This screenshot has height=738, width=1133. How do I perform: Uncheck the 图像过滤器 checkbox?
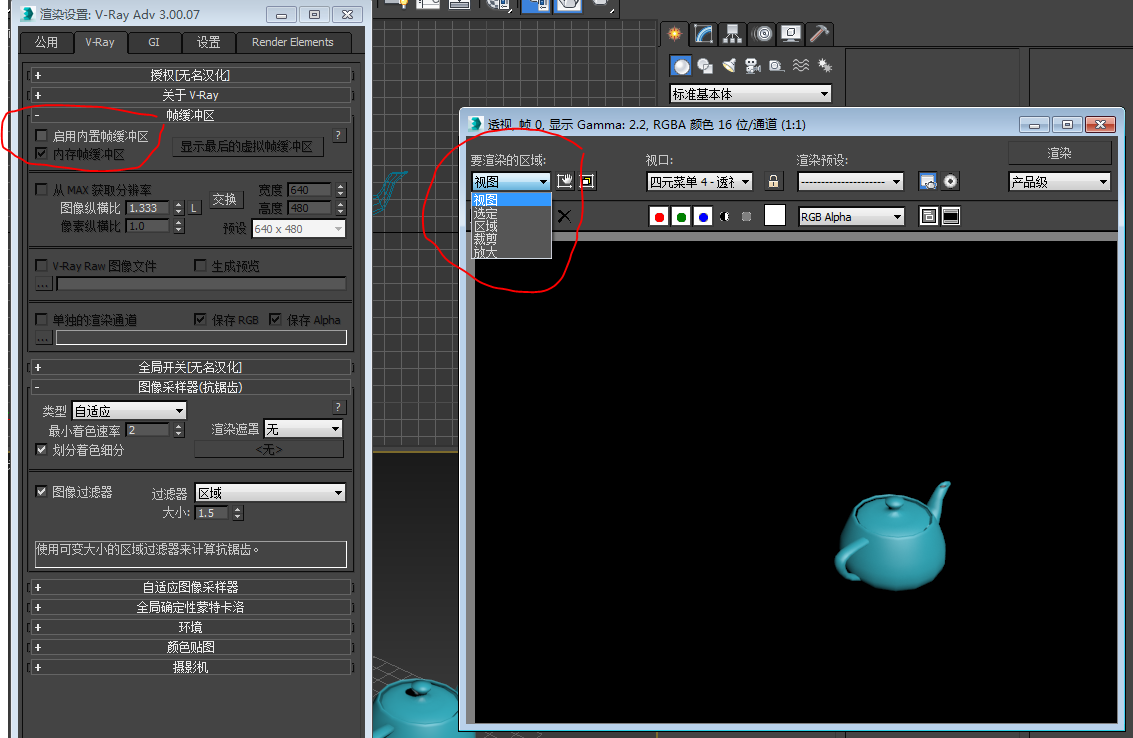point(41,492)
